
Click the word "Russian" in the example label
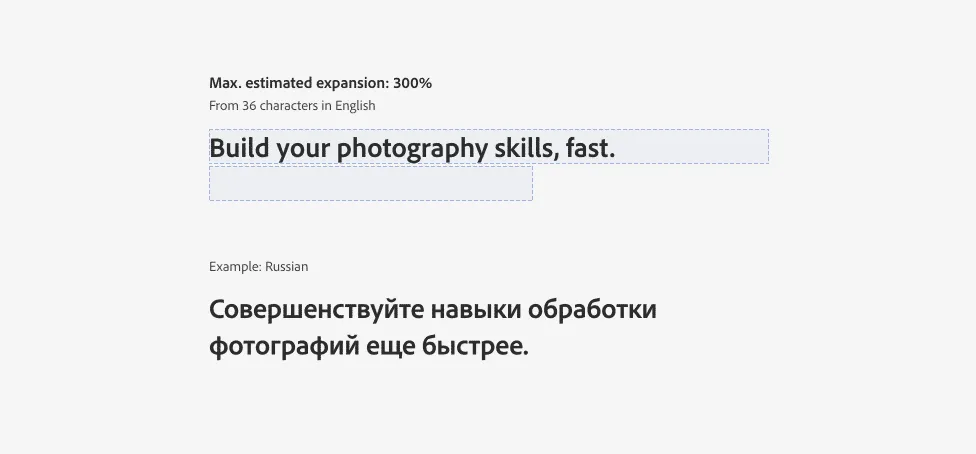coord(287,267)
